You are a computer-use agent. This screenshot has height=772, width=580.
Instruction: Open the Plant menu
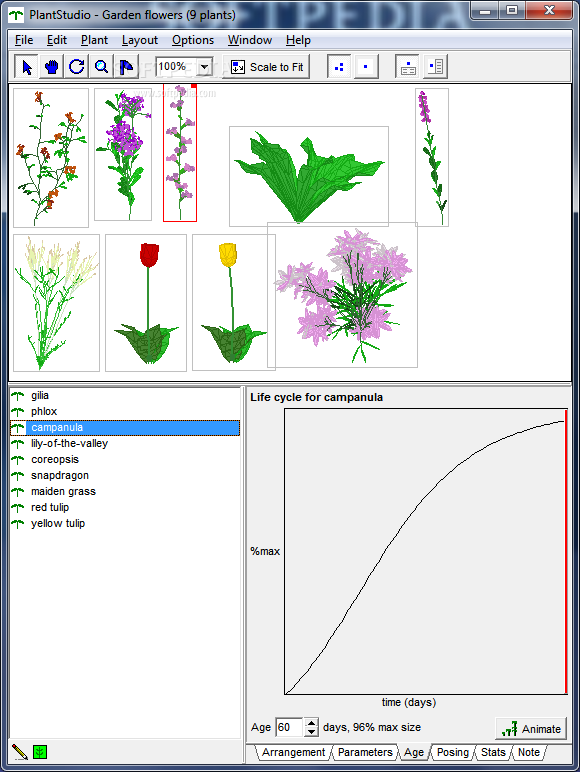point(94,40)
